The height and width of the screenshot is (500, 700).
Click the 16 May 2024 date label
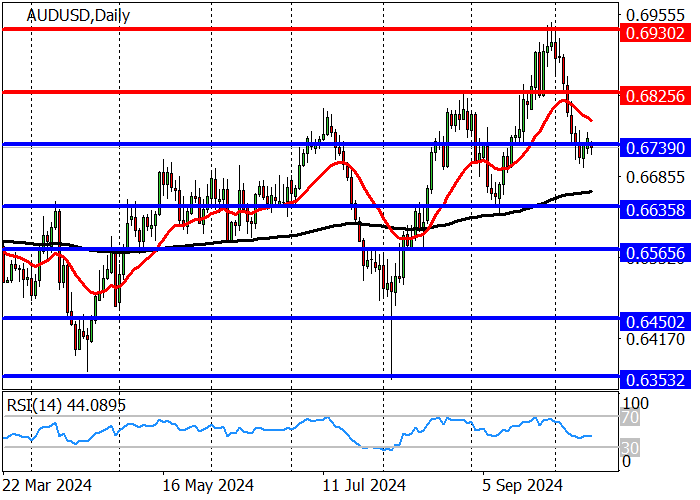coord(208,485)
